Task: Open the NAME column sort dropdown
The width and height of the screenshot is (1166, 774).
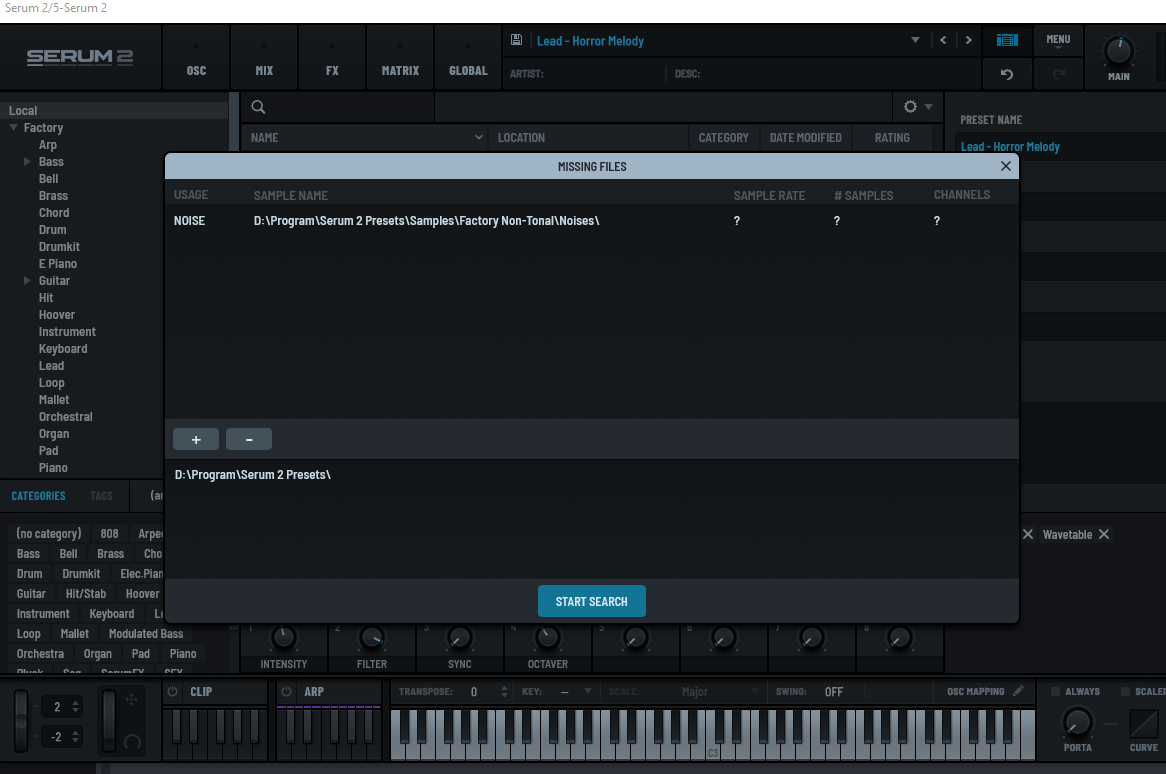Action: (478, 138)
